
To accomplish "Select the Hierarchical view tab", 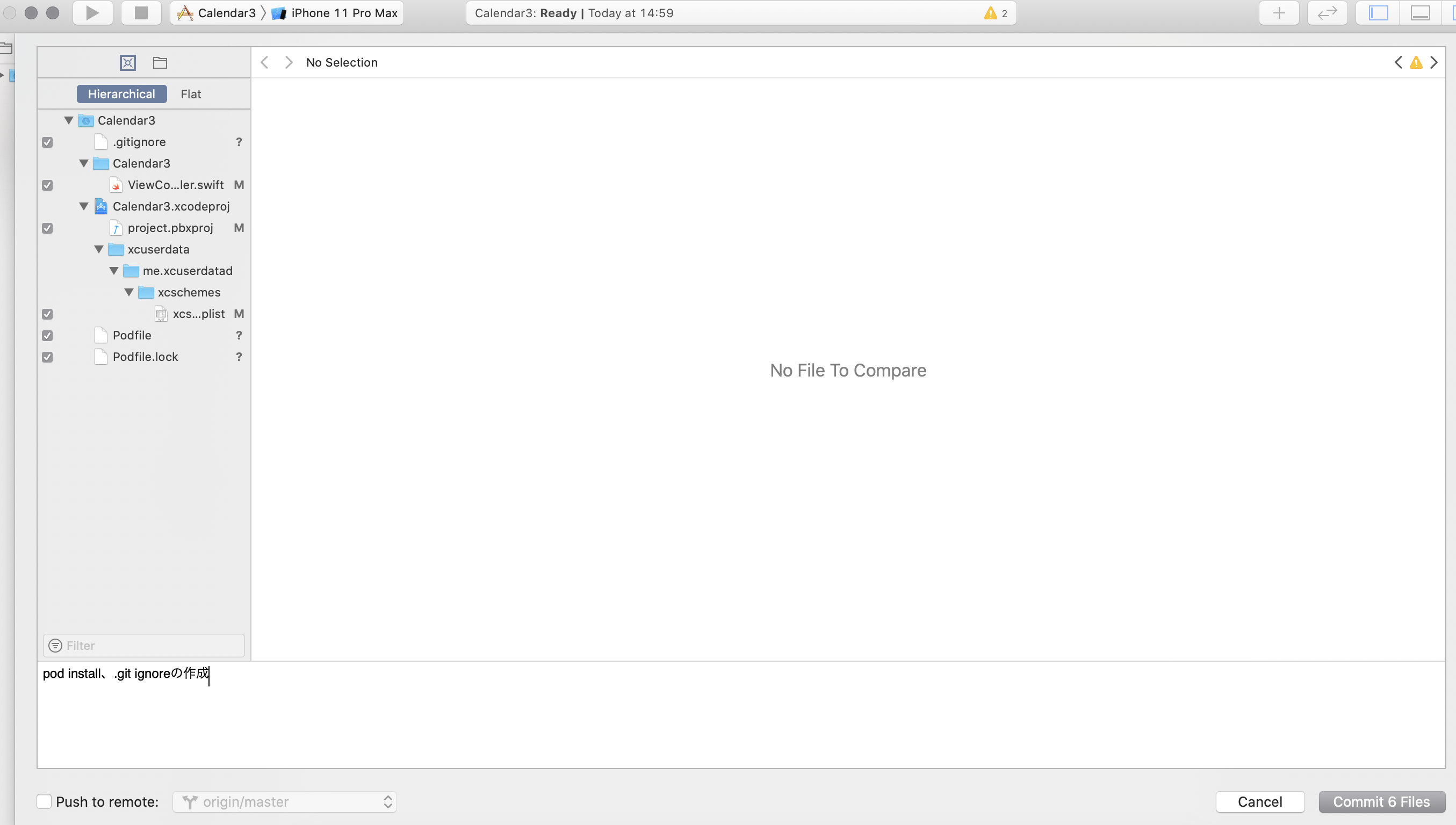I will click(121, 94).
